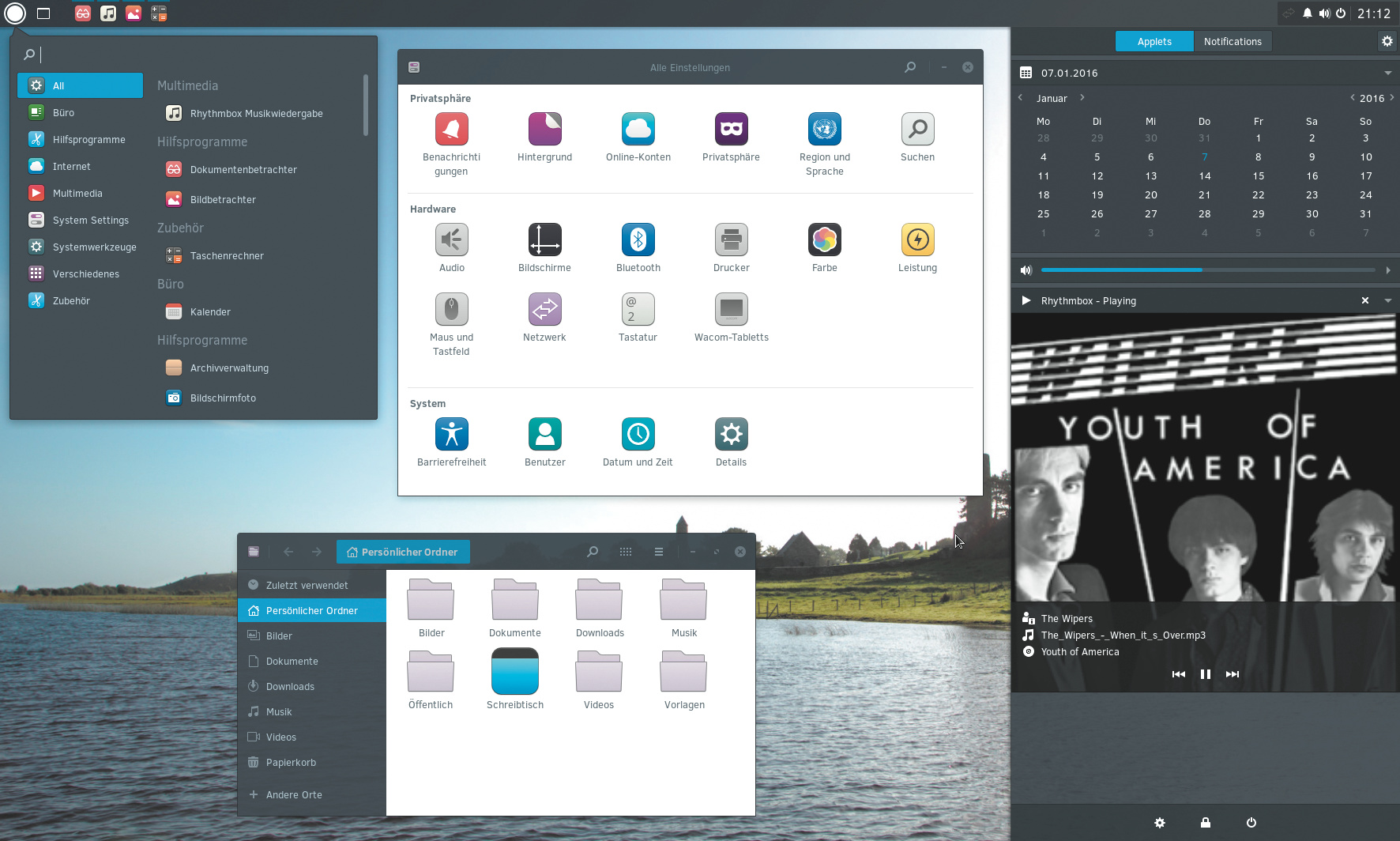Launch Taschenrechner from the menu list

pyautogui.click(x=227, y=256)
